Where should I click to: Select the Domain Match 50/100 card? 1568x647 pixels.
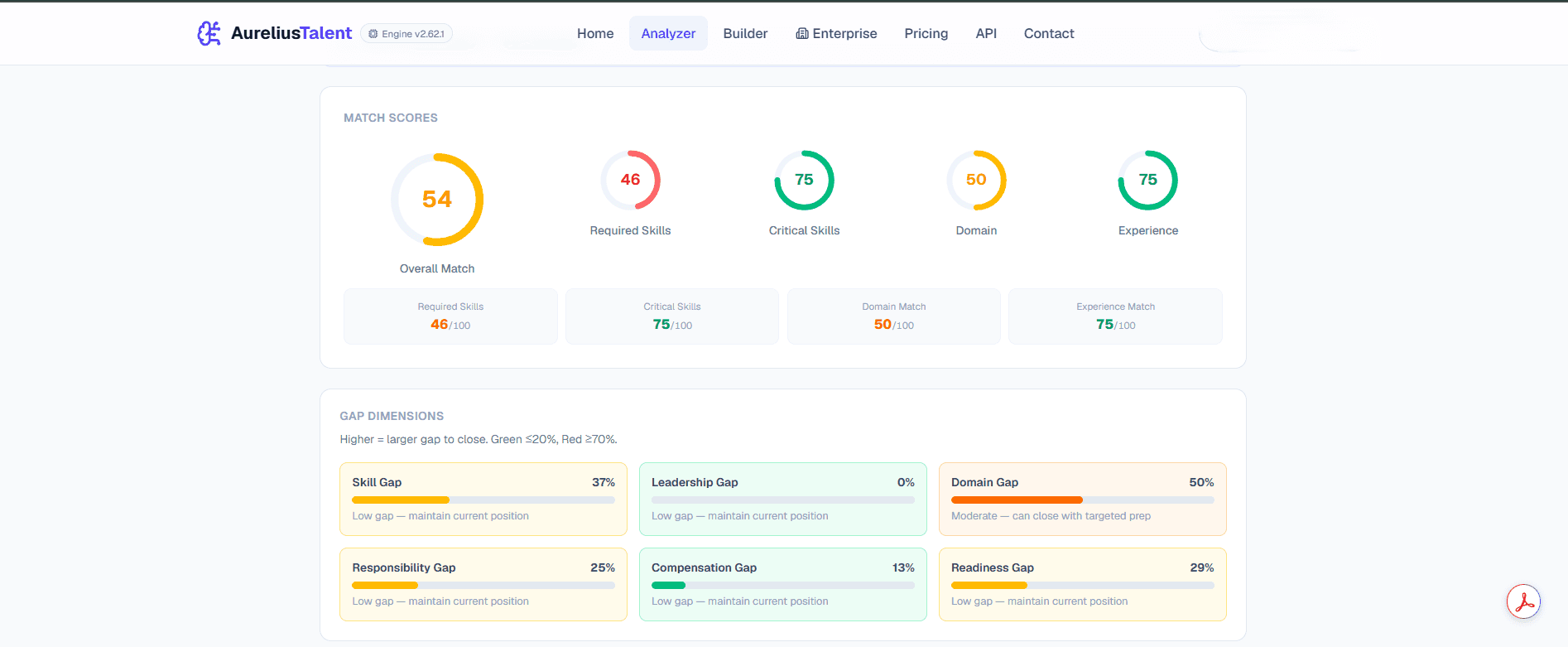894,316
